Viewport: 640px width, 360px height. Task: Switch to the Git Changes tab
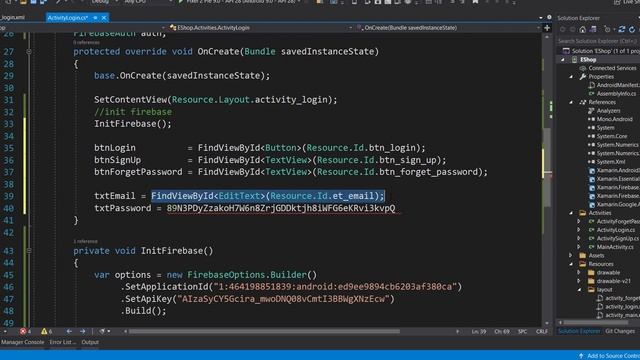pos(620,331)
